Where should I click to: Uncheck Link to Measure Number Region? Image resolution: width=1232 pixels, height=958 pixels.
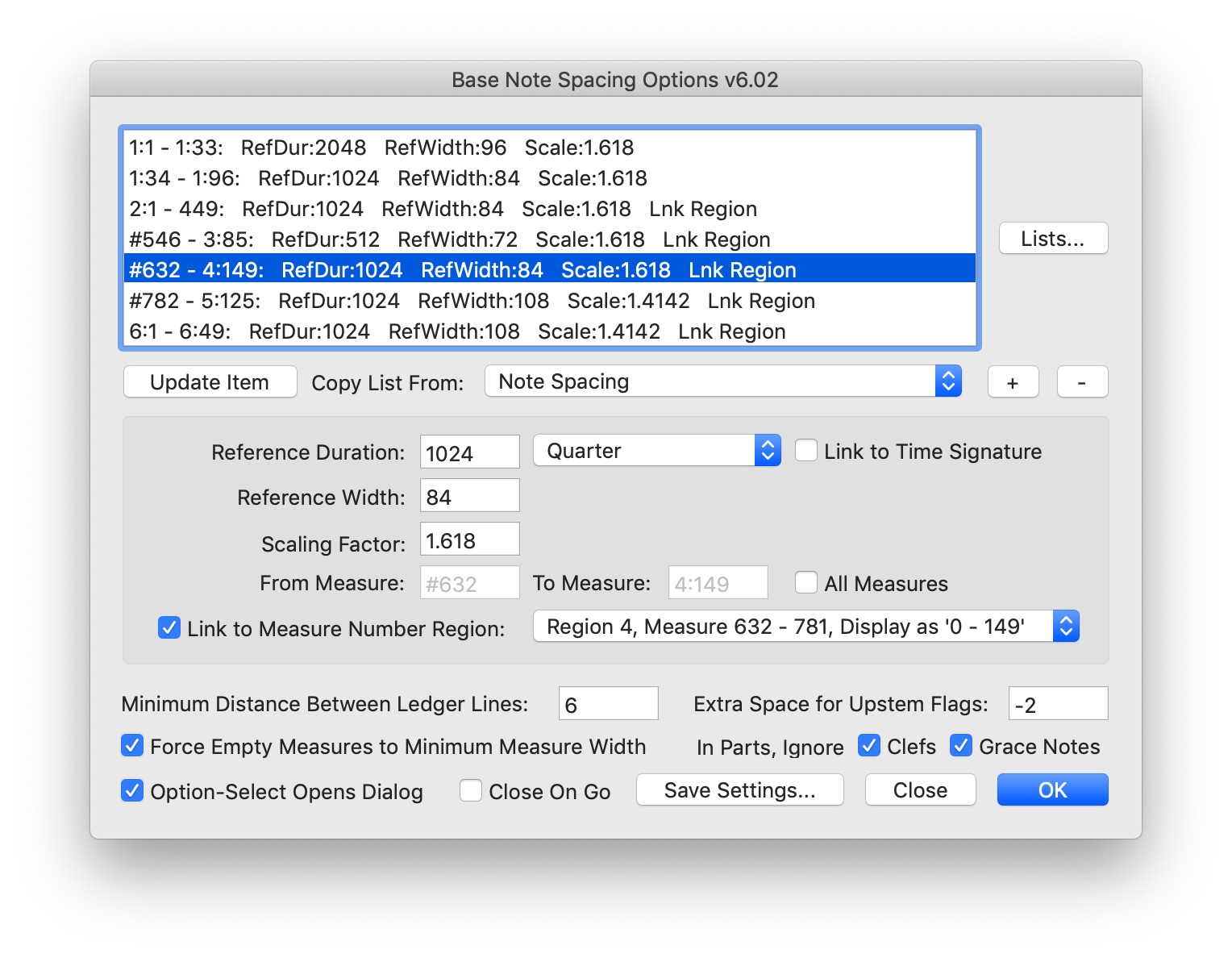[169, 628]
